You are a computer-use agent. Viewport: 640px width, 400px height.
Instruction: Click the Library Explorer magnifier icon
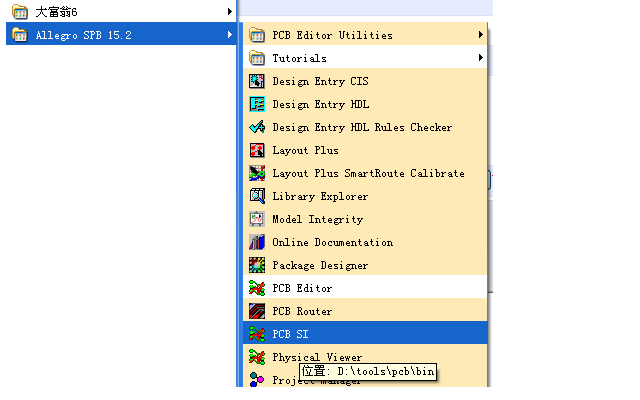[257, 196]
